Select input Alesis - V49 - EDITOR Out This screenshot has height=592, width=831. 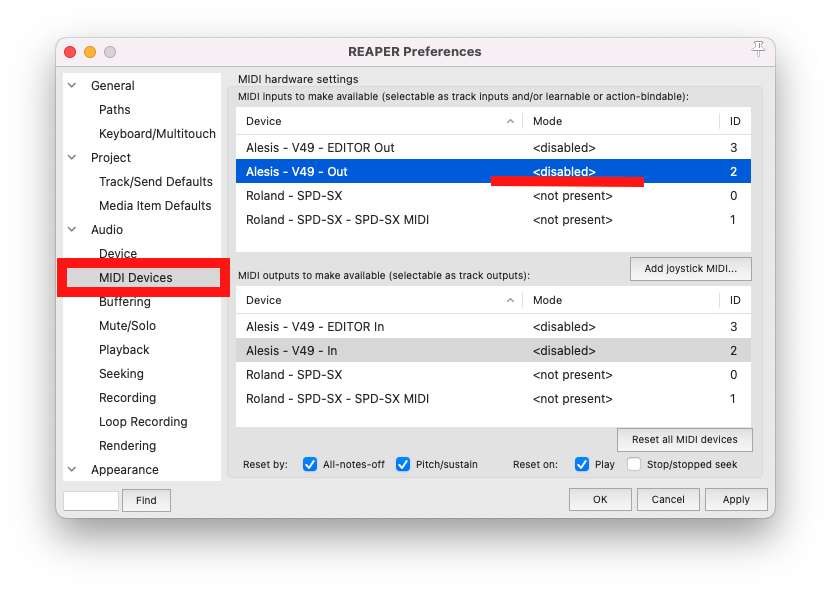(x=493, y=147)
